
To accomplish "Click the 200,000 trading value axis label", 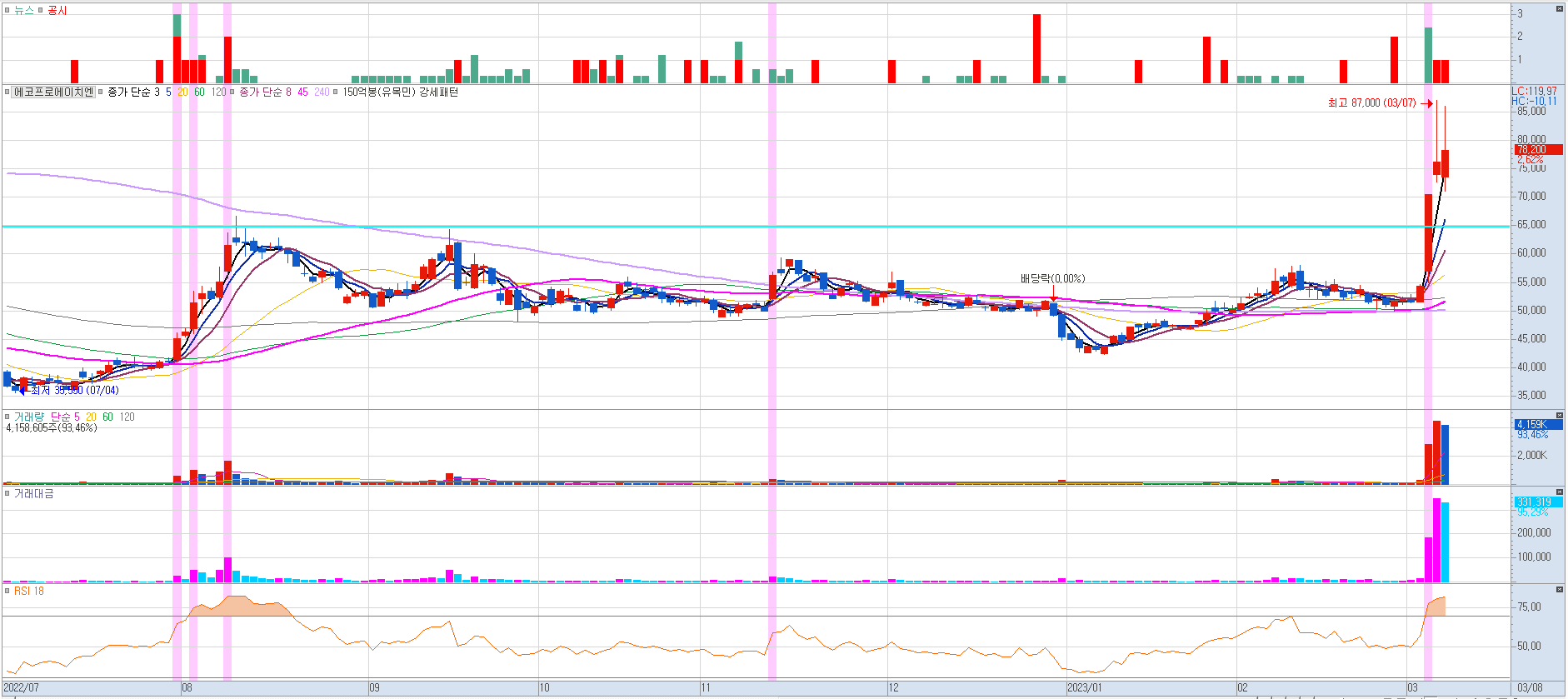I will pyautogui.click(x=1534, y=532).
